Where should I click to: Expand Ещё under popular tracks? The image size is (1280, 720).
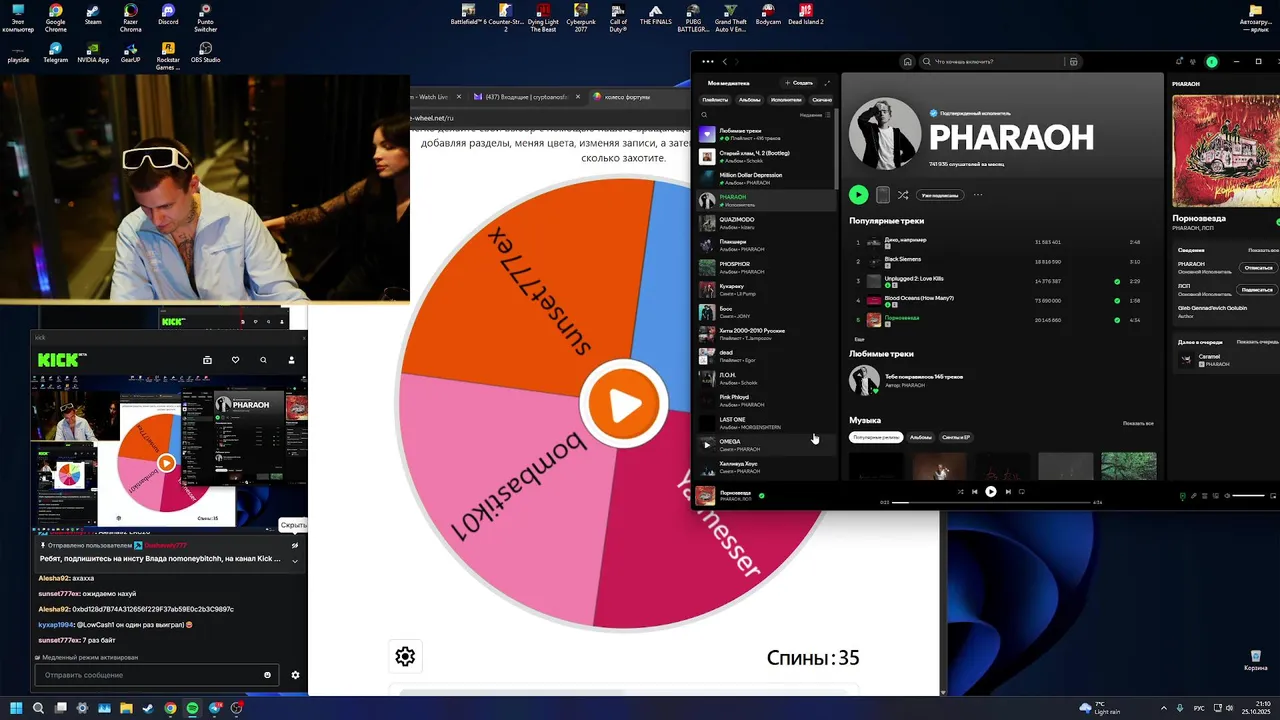coord(859,339)
